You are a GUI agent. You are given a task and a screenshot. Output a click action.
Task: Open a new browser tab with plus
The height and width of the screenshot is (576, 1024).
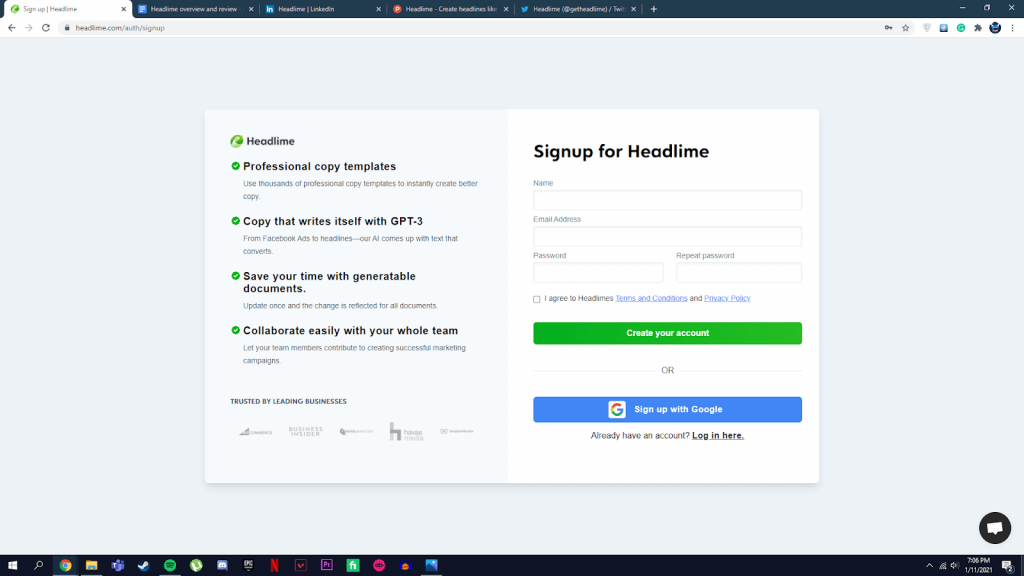click(x=654, y=9)
